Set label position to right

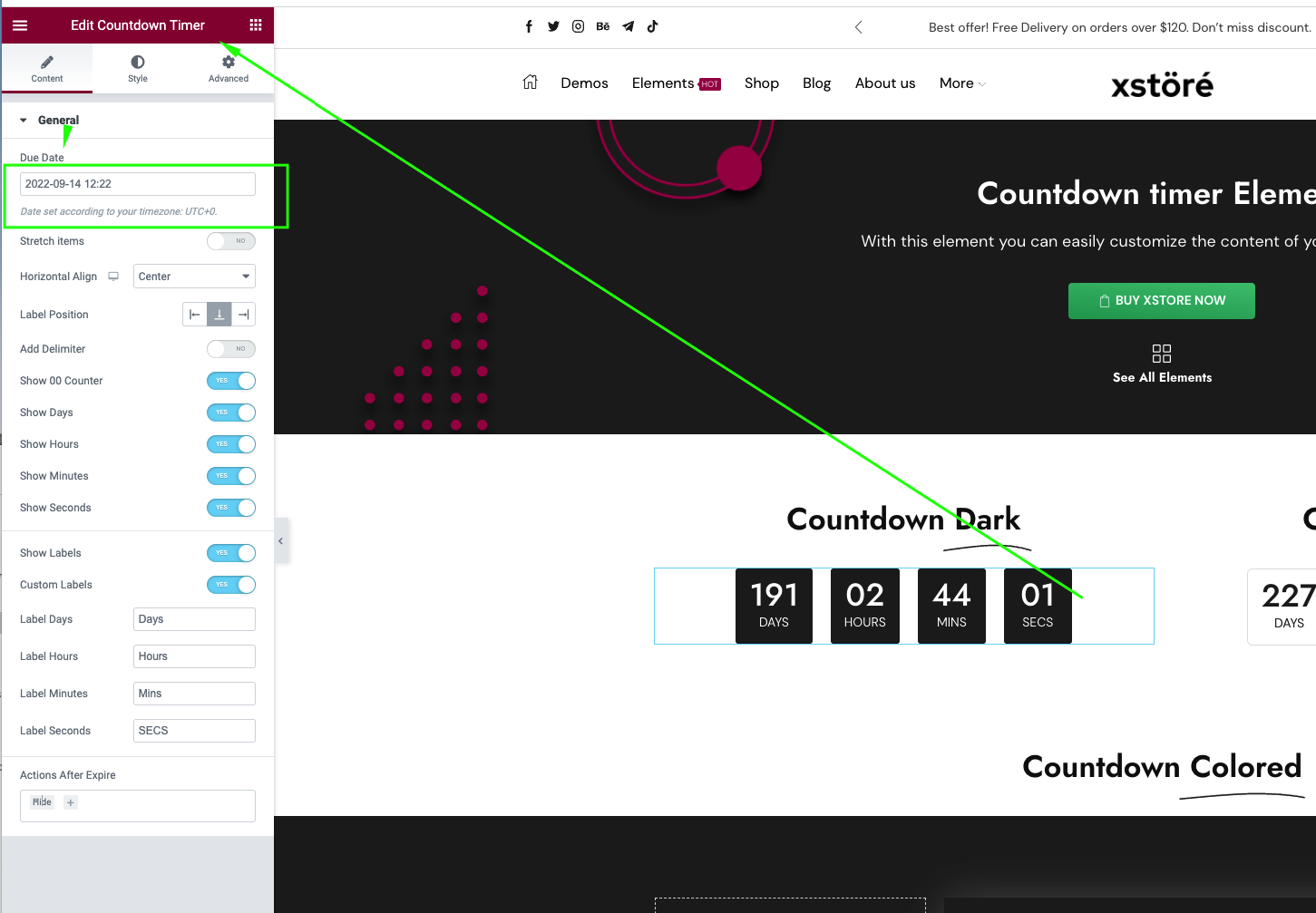tap(243, 315)
